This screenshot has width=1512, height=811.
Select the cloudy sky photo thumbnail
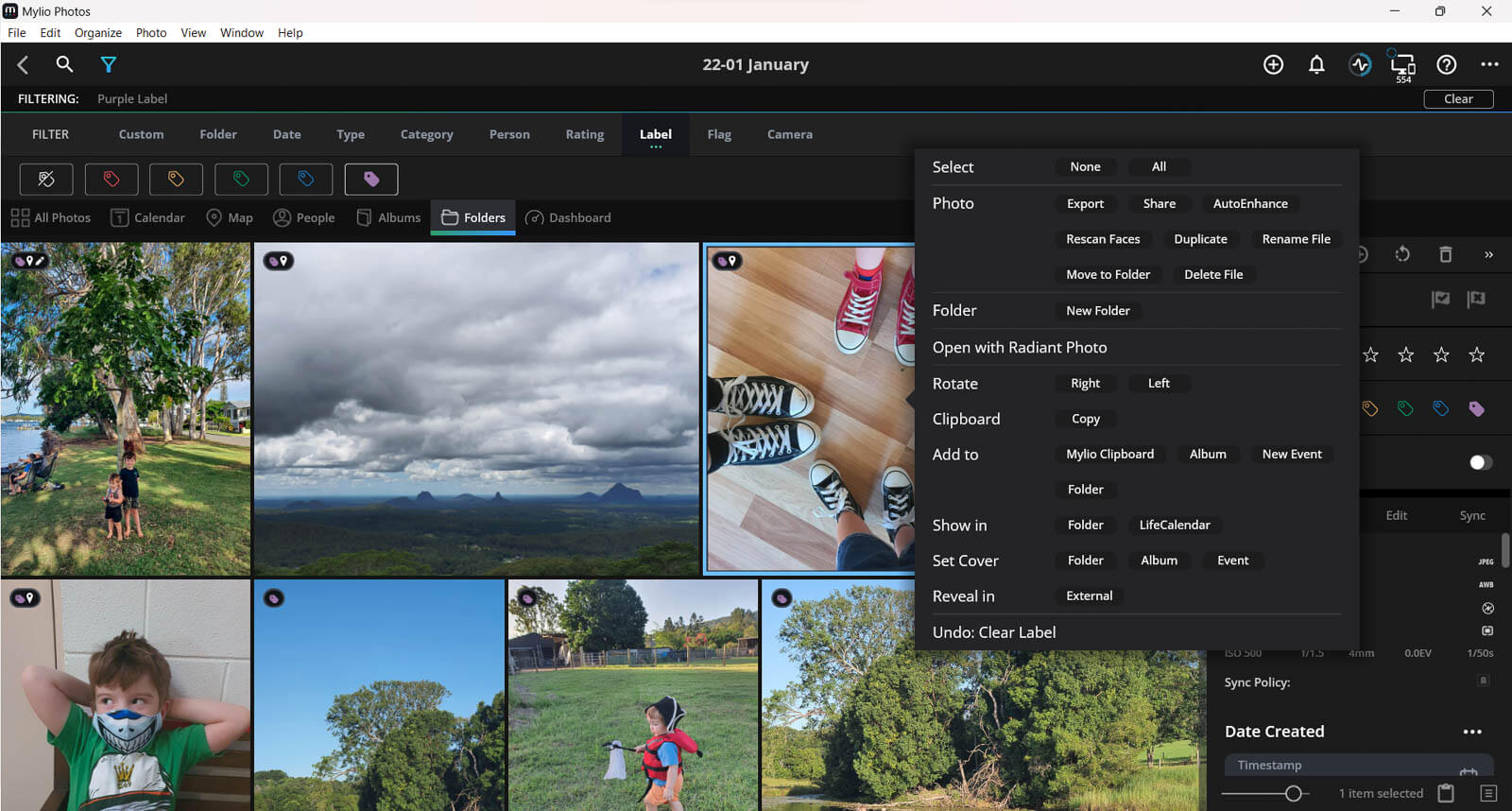tap(476, 408)
